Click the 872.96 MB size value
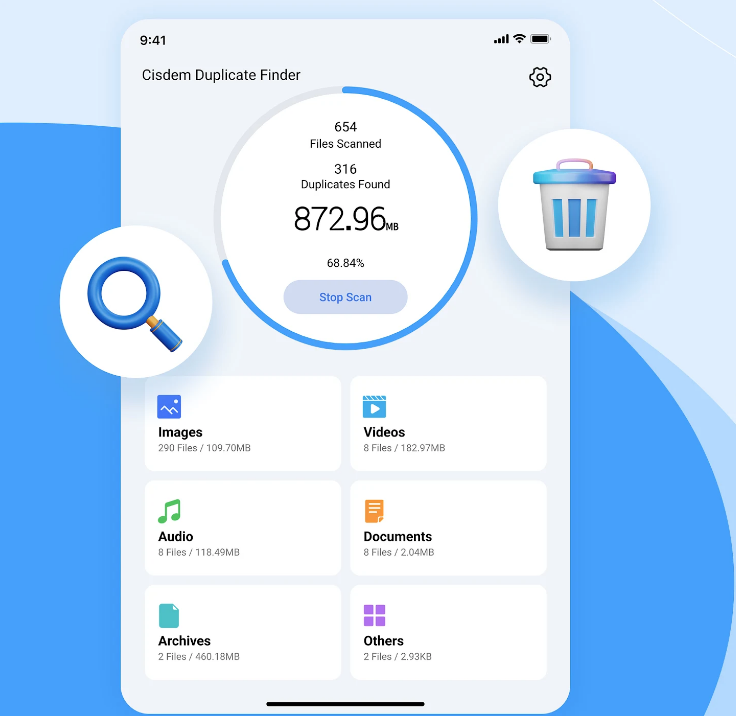Viewport: 736px width, 716px height. click(346, 219)
